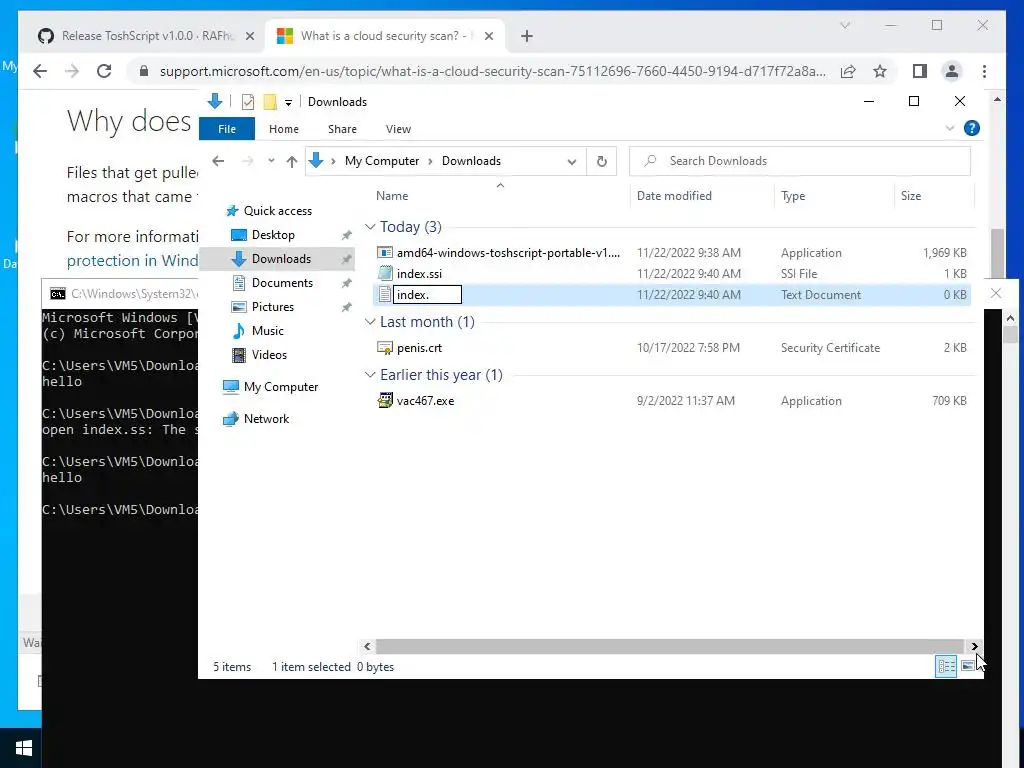Close the ToshScript release tab

coord(249,37)
